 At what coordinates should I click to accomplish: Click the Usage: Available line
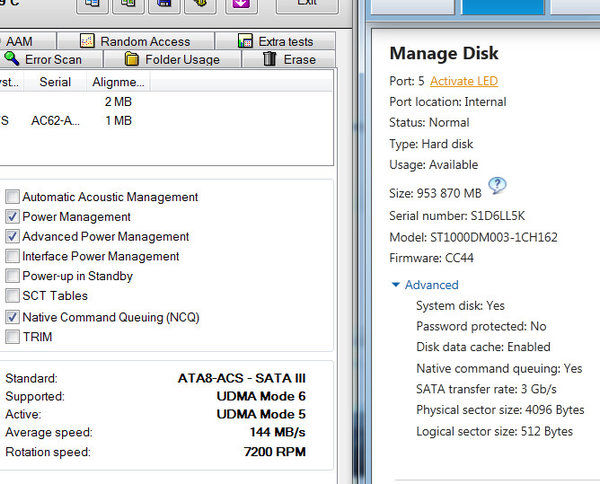point(434,165)
